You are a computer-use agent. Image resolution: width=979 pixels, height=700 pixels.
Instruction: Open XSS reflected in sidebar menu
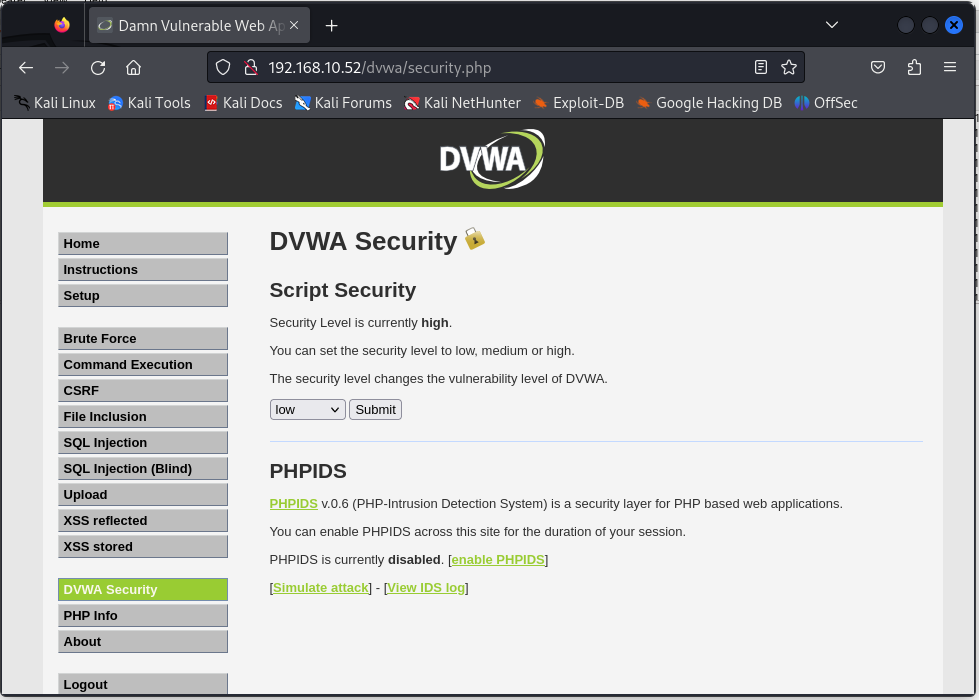click(x=143, y=521)
